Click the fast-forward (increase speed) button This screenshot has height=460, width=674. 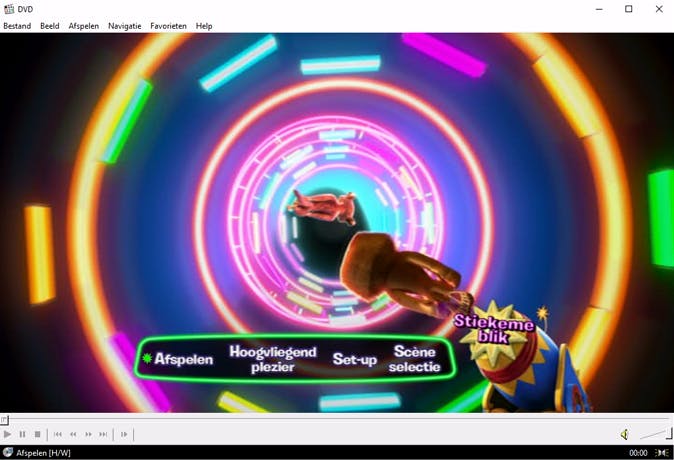click(x=88, y=435)
